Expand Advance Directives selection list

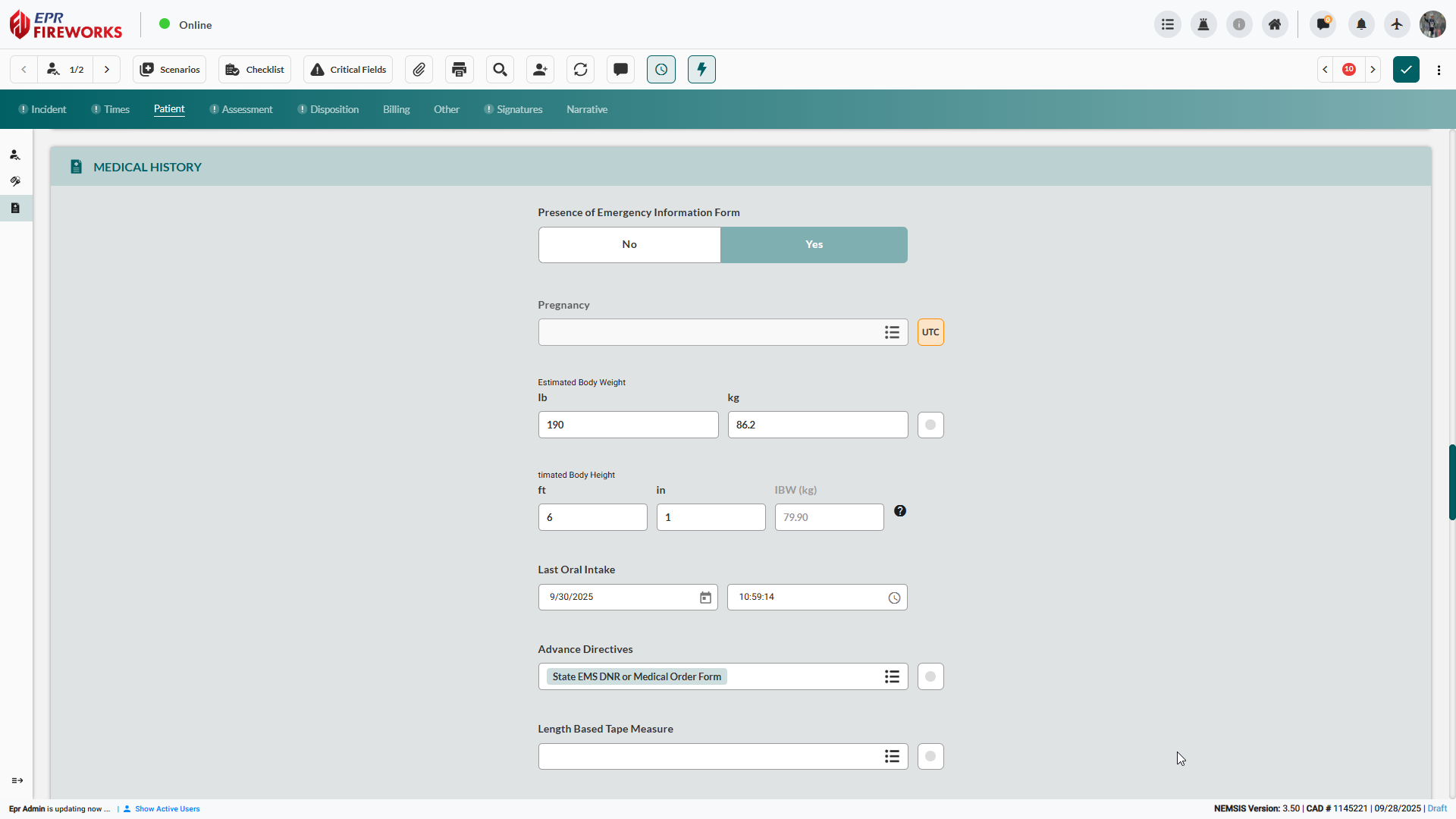pos(892,676)
